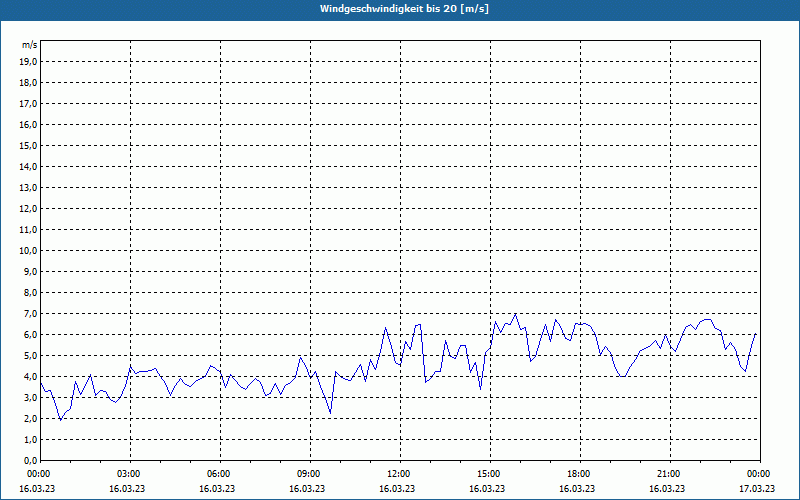The image size is (800, 500).
Task: Select the '13,0' y-axis label
Action: (29, 188)
